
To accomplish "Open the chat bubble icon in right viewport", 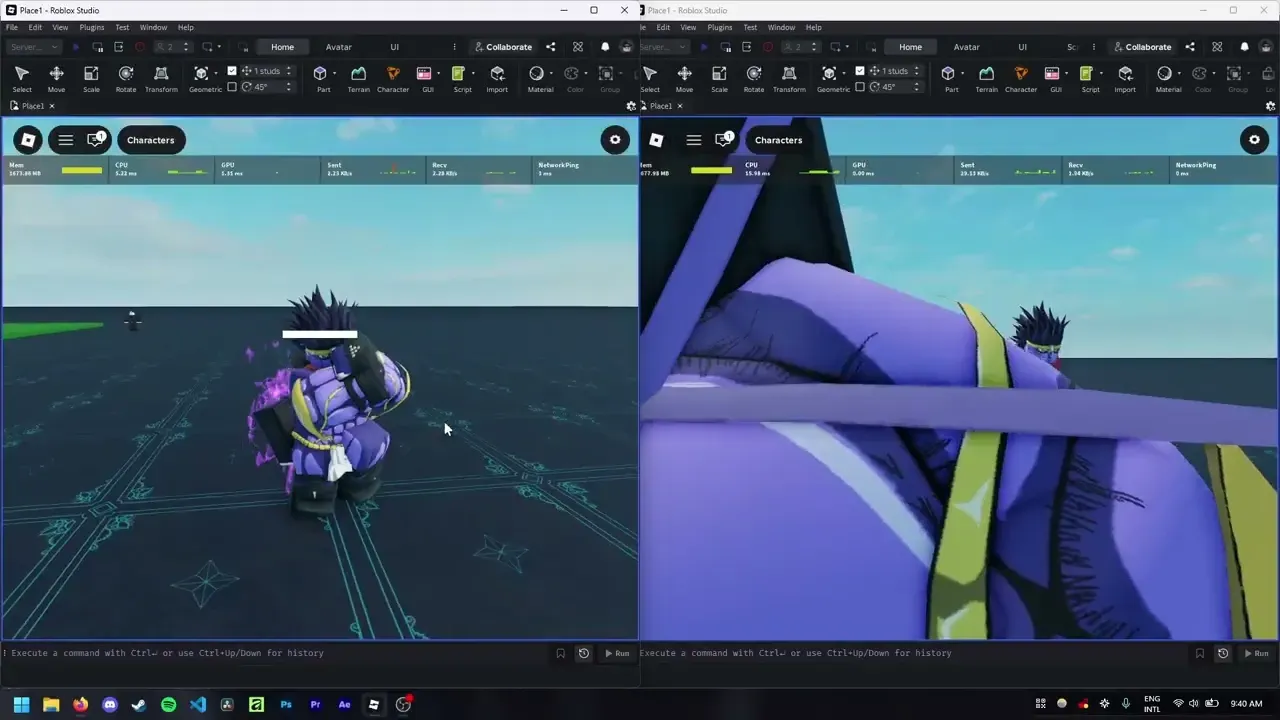I will point(724,140).
